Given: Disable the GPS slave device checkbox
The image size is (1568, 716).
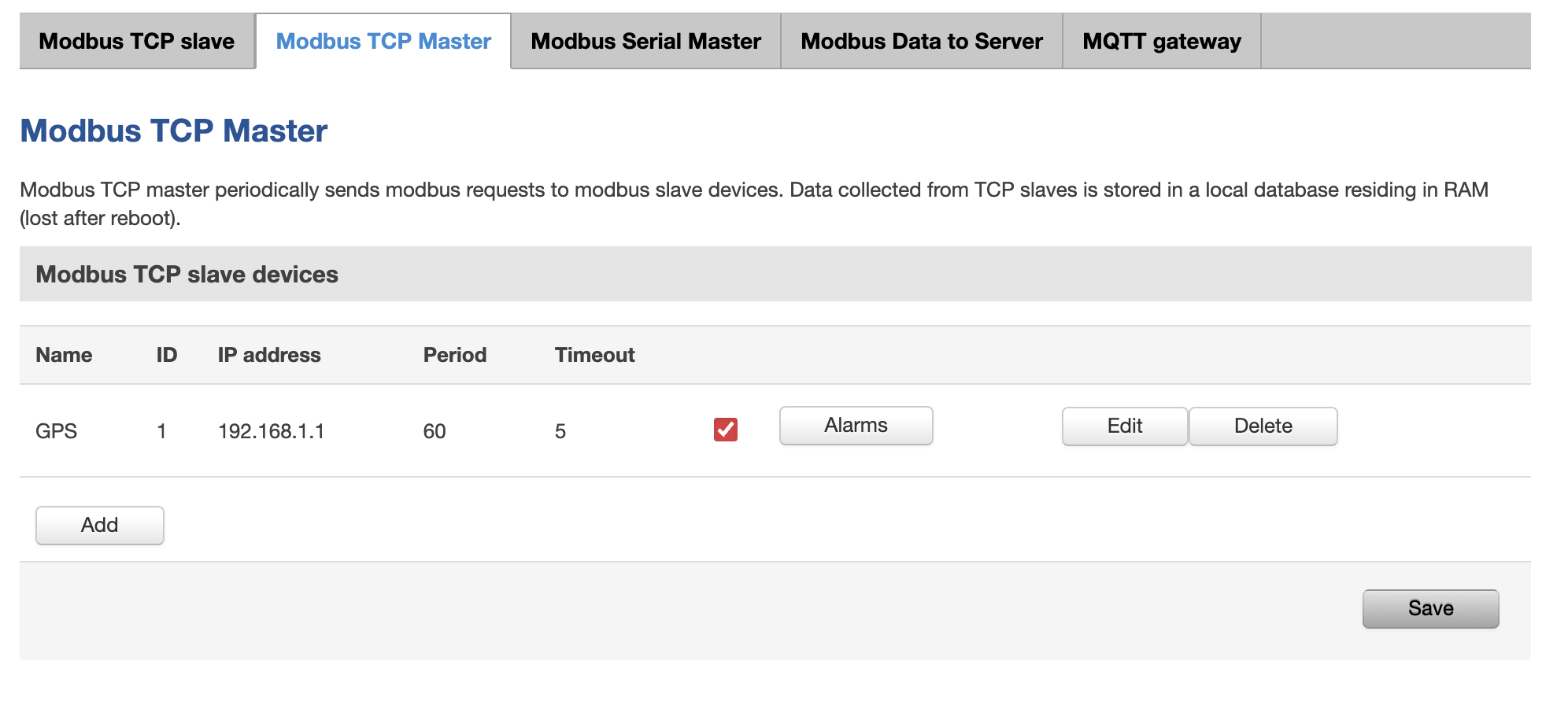Looking at the screenshot, I should [x=725, y=430].
